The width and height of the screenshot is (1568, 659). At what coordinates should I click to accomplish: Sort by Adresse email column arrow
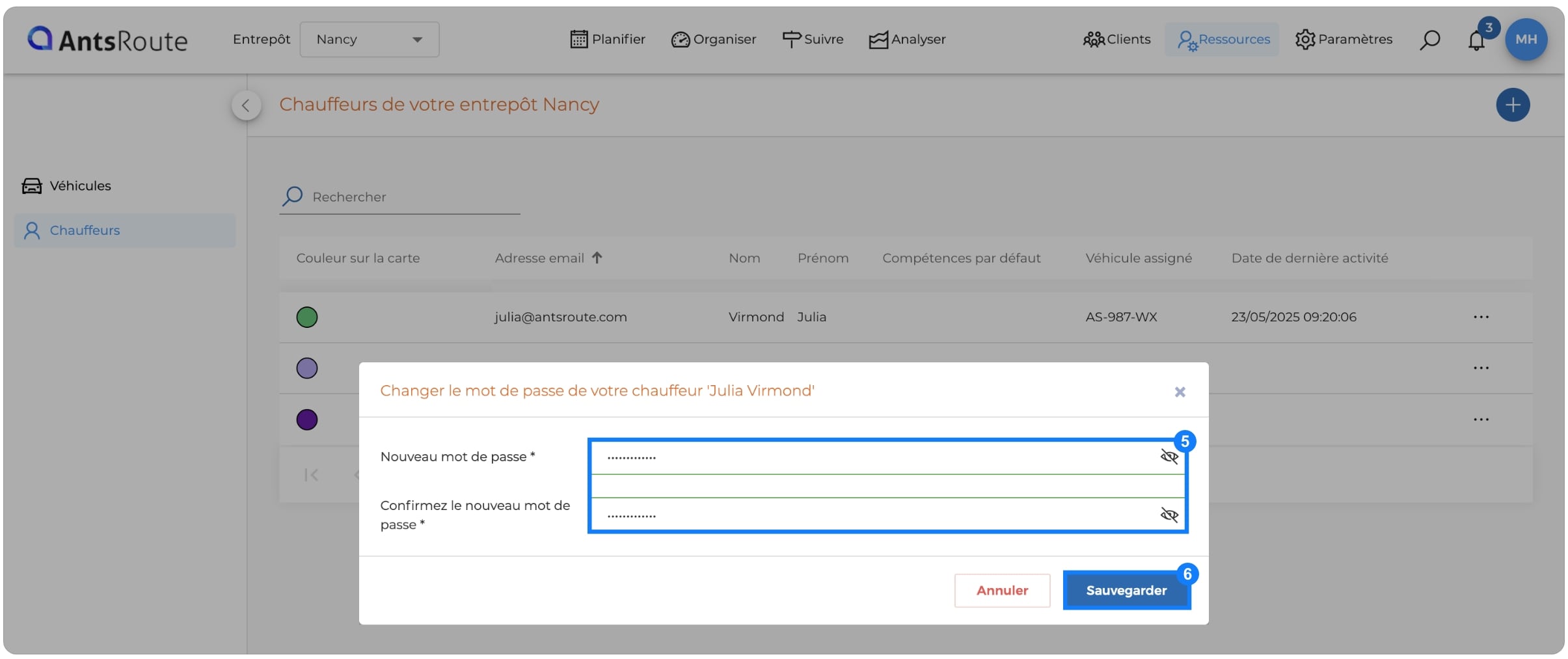click(x=597, y=258)
